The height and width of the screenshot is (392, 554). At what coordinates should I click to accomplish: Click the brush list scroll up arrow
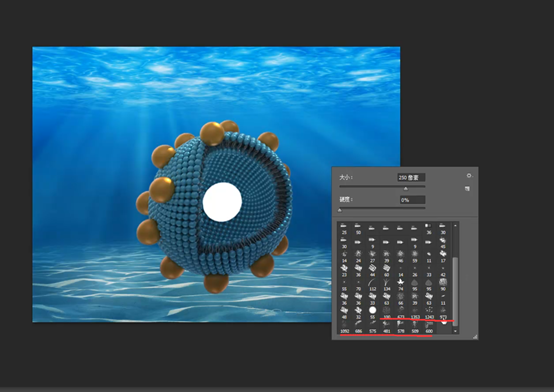click(x=455, y=226)
